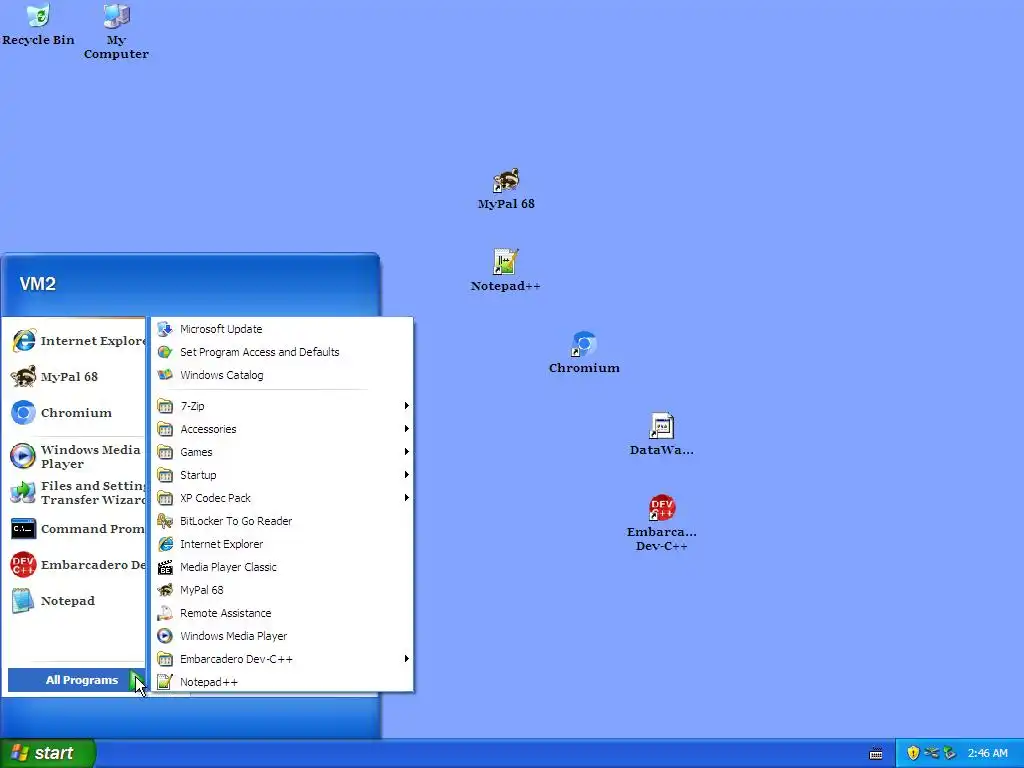Image resolution: width=1024 pixels, height=768 pixels.
Task: Select the DataWa... desktop shortcut
Action: click(x=662, y=434)
